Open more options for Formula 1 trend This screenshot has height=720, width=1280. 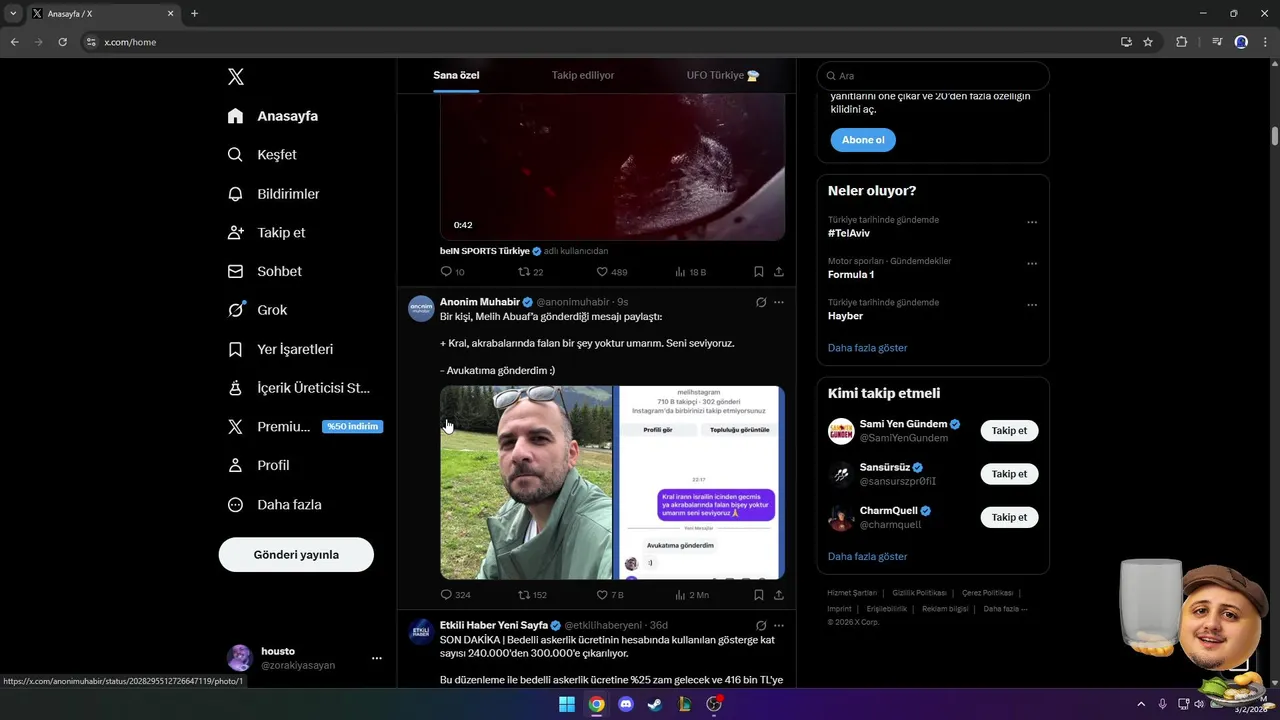[x=1032, y=264]
